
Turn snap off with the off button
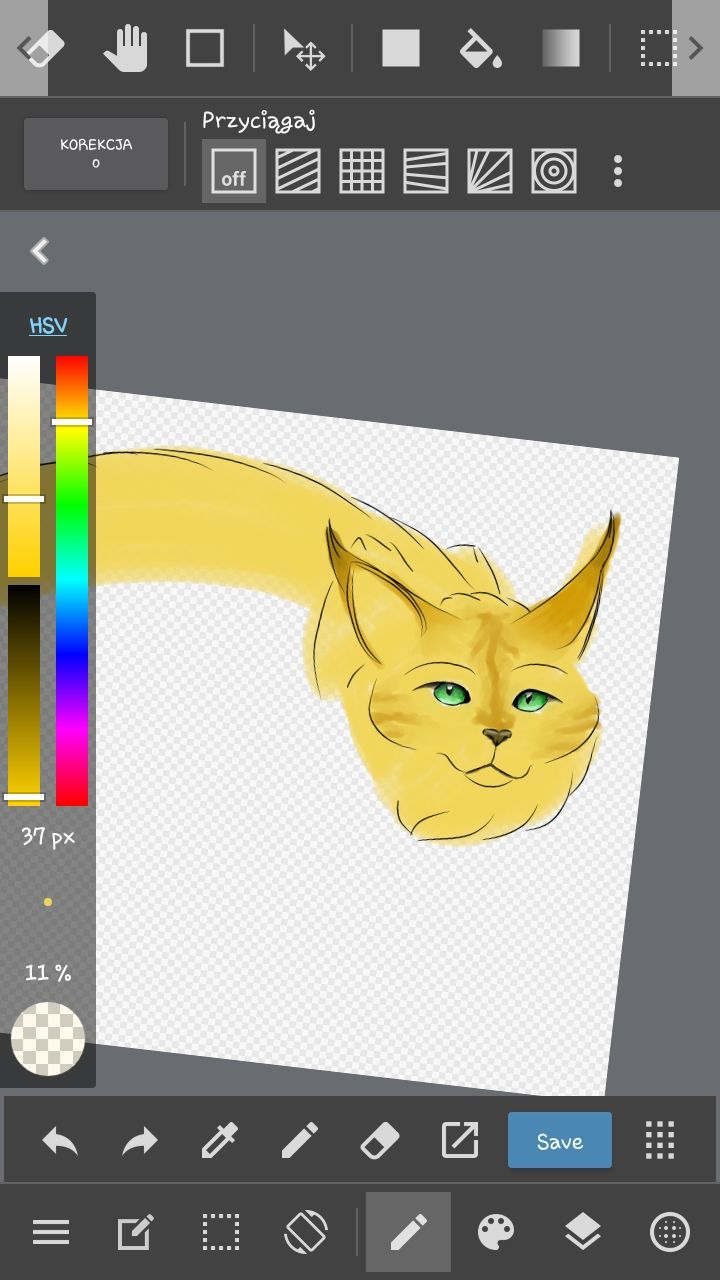click(234, 171)
